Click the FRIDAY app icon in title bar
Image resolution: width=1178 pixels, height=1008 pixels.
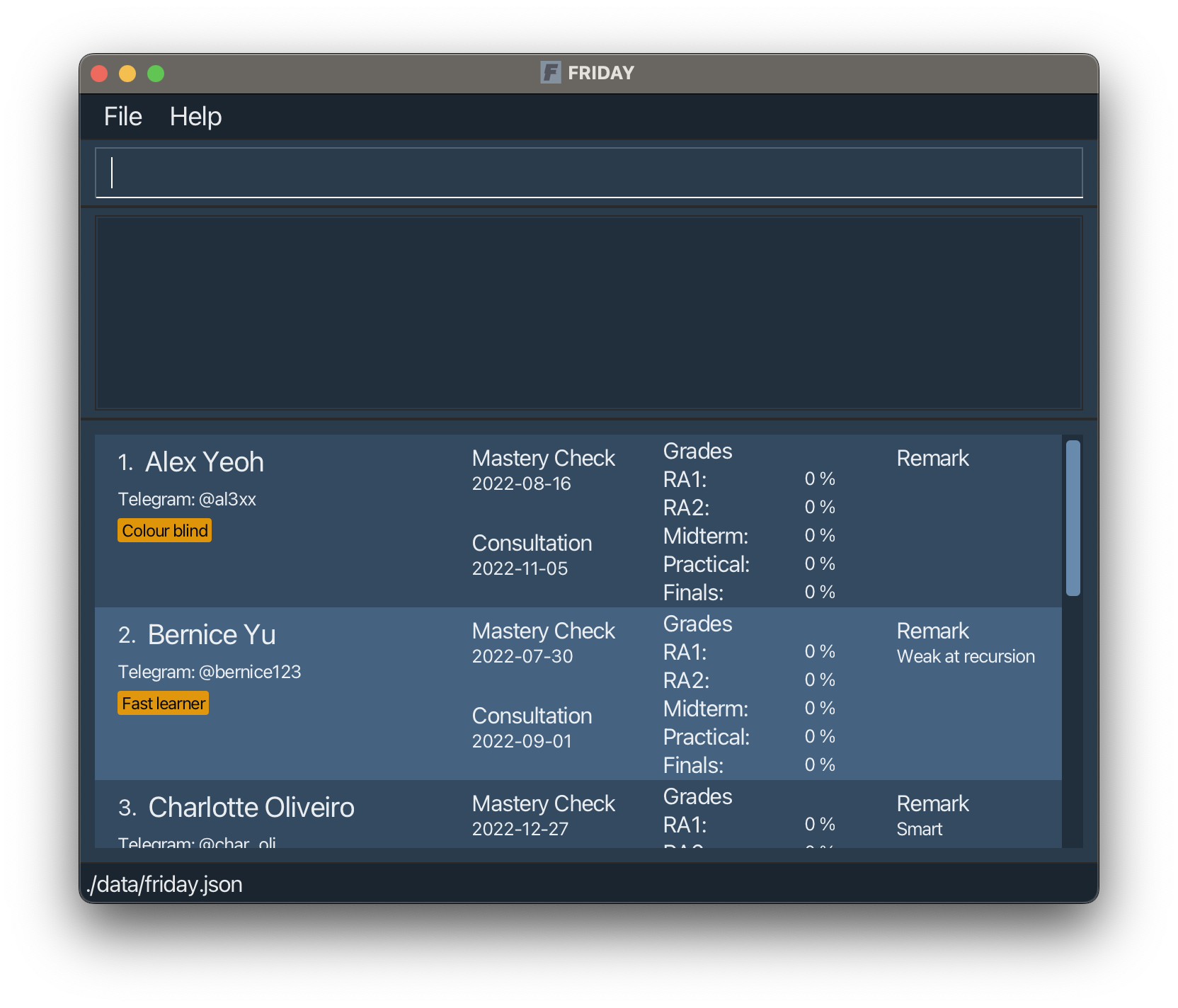tap(551, 72)
